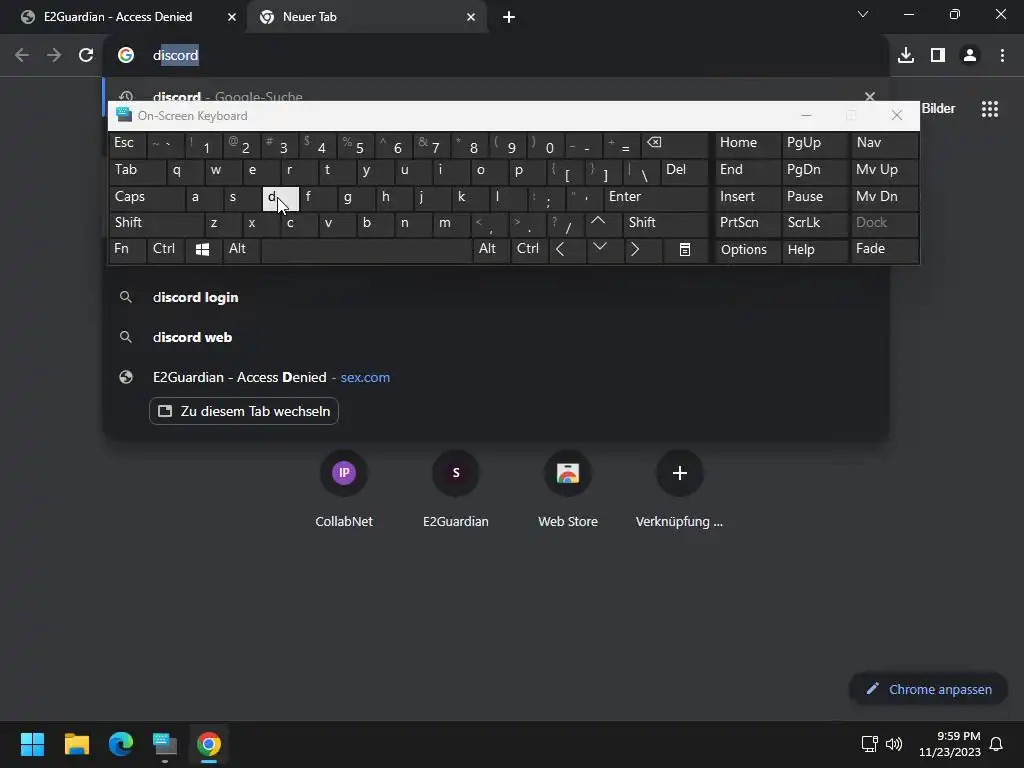Open E2Guardian shortcut tile

(456, 488)
